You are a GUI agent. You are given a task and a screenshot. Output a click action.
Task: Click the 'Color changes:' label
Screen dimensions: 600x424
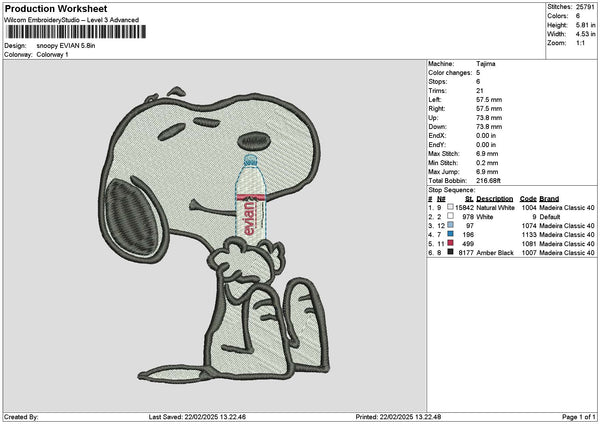pyautogui.click(x=450, y=73)
